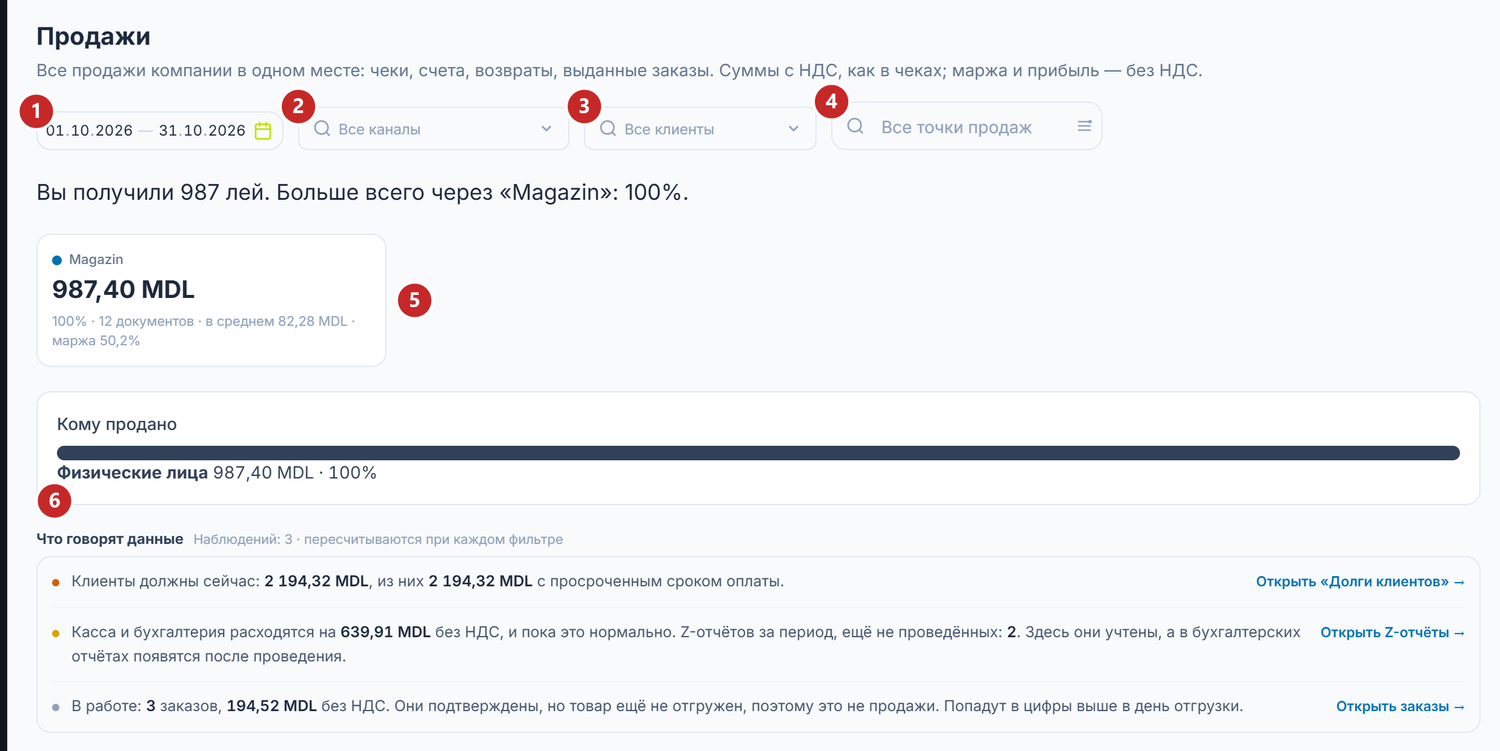Click the «Физические лица» label

click(132, 472)
